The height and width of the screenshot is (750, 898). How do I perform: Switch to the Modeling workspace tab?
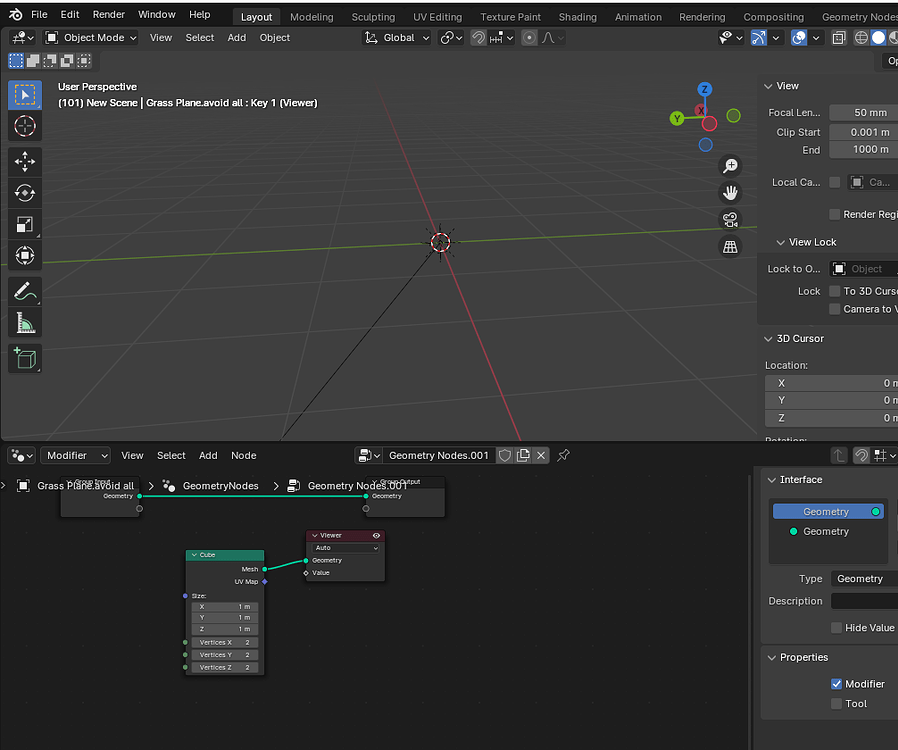312,17
